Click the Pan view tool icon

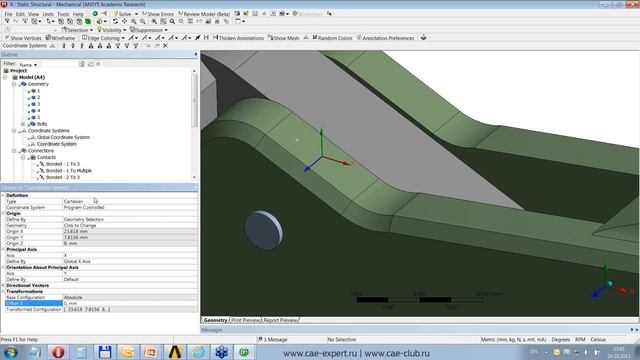click(x=124, y=21)
